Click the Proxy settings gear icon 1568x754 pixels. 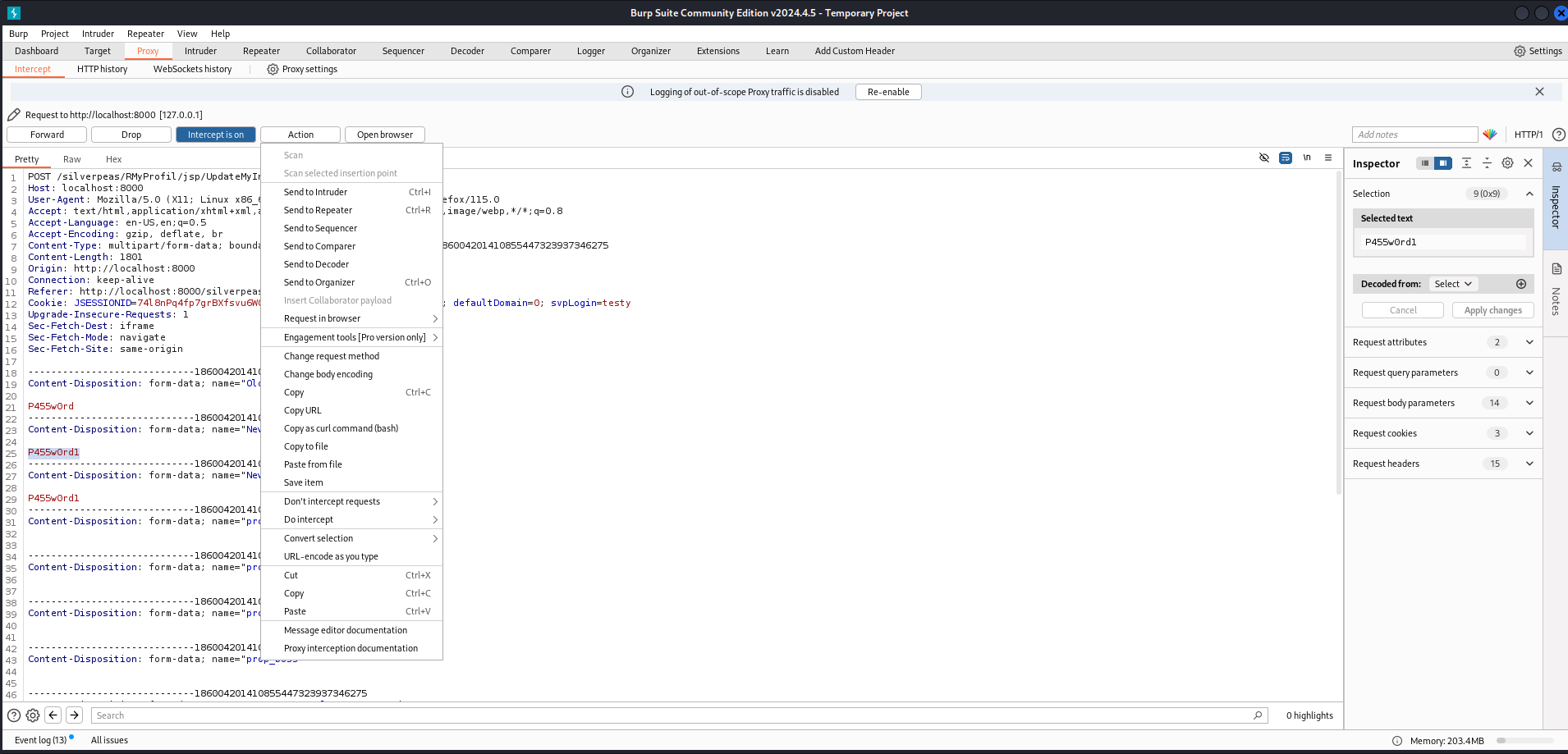coord(273,70)
